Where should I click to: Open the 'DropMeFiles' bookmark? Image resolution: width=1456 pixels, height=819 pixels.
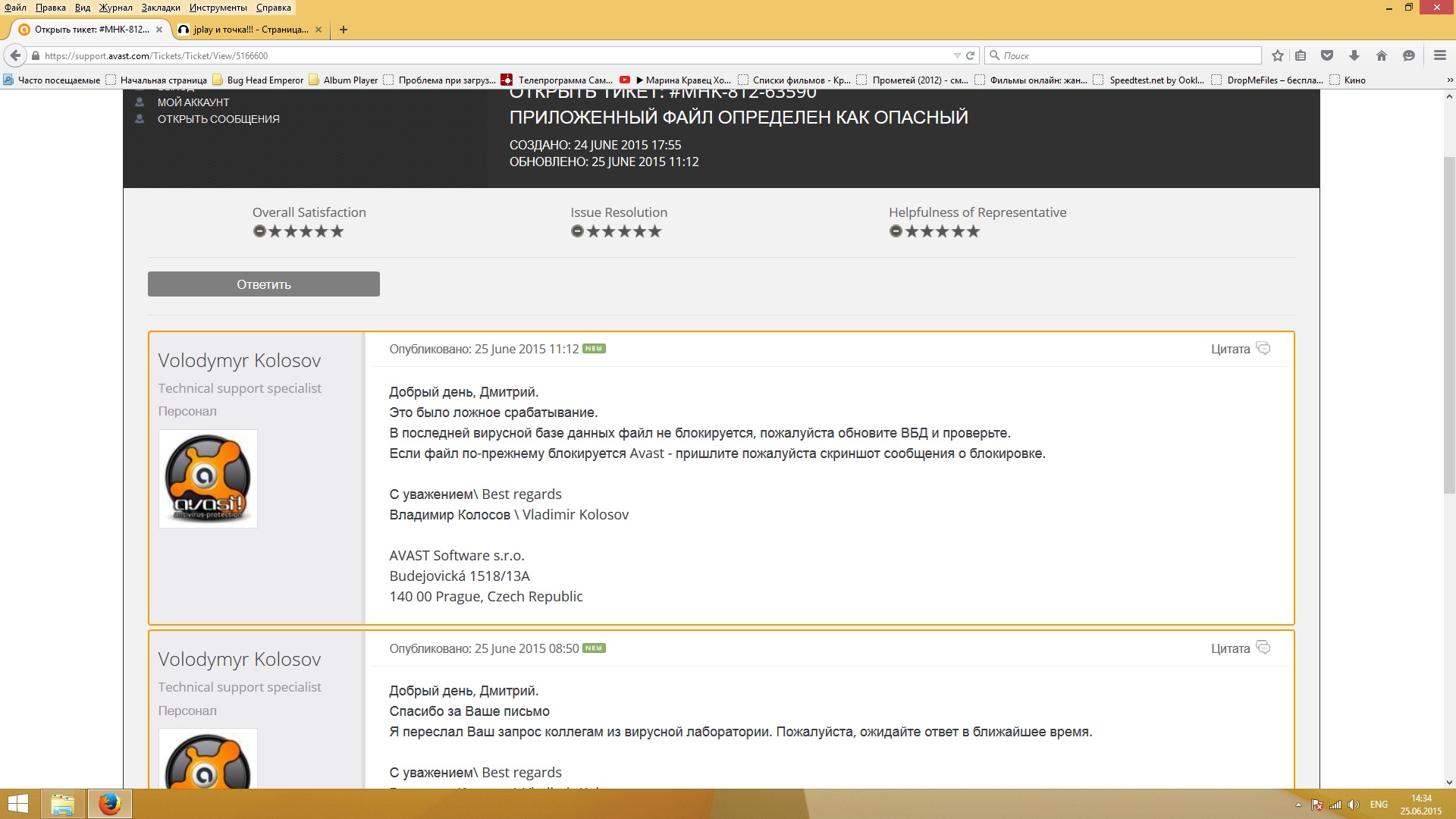pyautogui.click(x=1267, y=80)
